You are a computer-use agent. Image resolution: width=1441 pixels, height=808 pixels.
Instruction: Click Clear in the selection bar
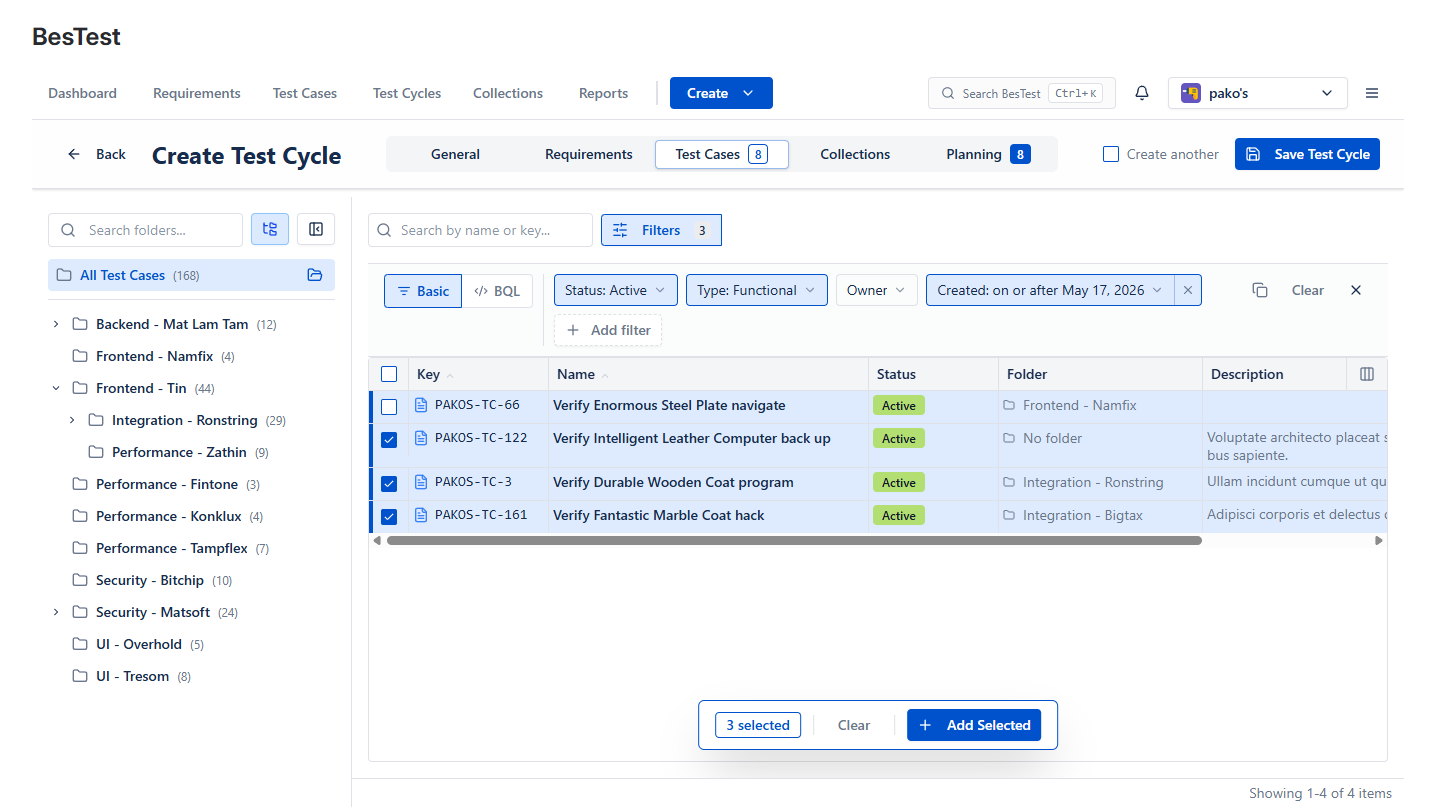854,725
